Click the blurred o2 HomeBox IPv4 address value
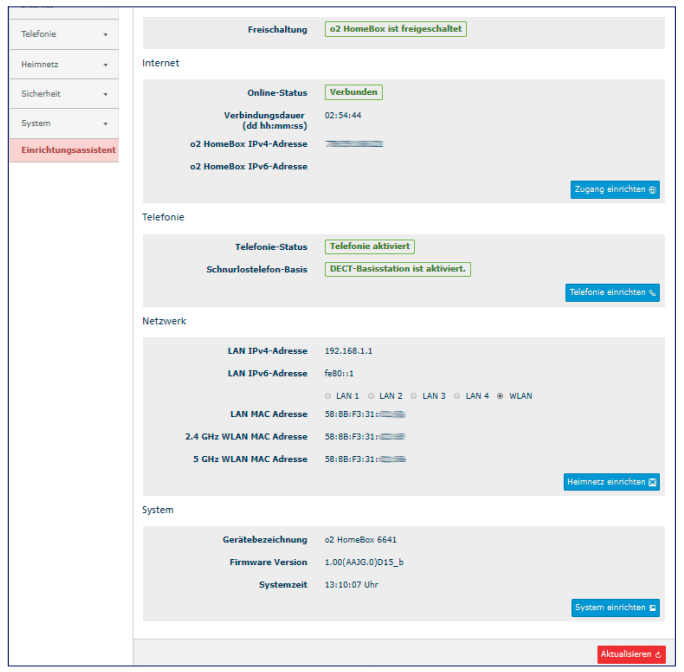Viewport: 684px width, 672px height. tap(354, 144)
